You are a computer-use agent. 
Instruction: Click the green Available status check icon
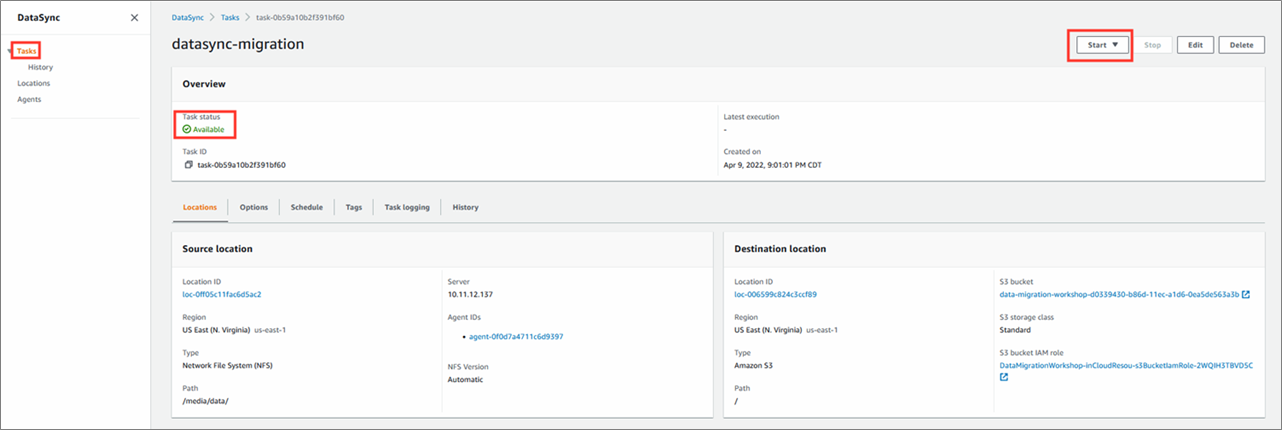coord(187,130)
